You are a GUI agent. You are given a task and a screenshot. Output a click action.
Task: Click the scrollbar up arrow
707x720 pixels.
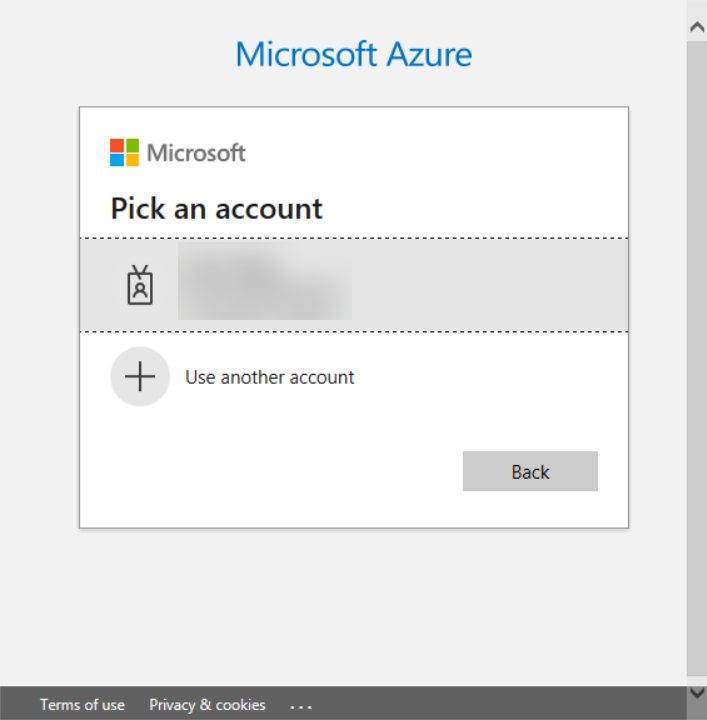[697, 28]
